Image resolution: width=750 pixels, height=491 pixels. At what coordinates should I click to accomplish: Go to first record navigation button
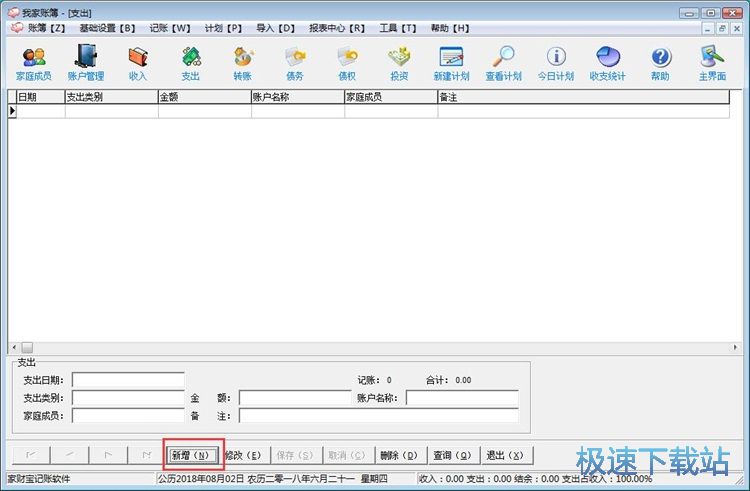(x=31, y=455)
